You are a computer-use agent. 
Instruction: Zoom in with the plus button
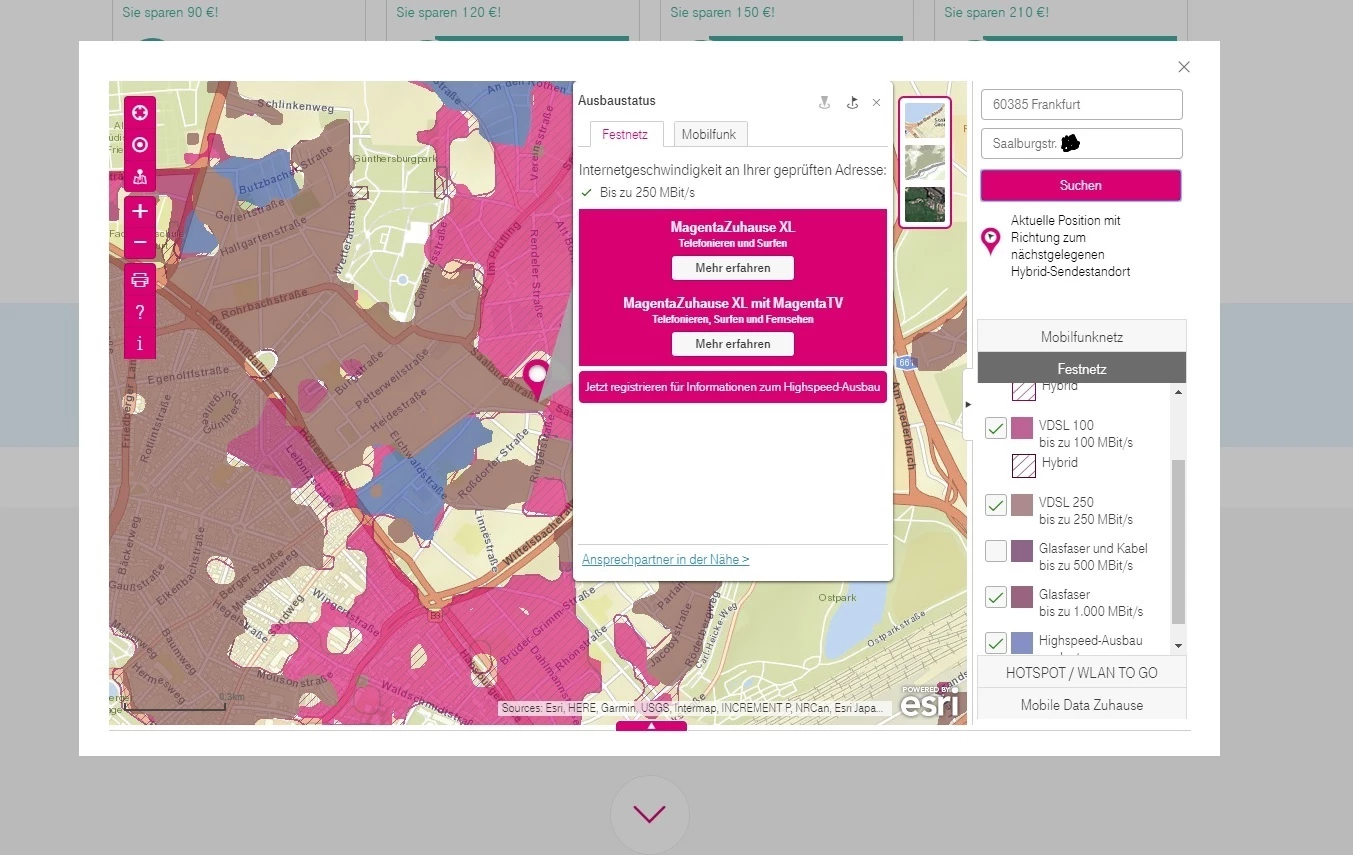140,211
